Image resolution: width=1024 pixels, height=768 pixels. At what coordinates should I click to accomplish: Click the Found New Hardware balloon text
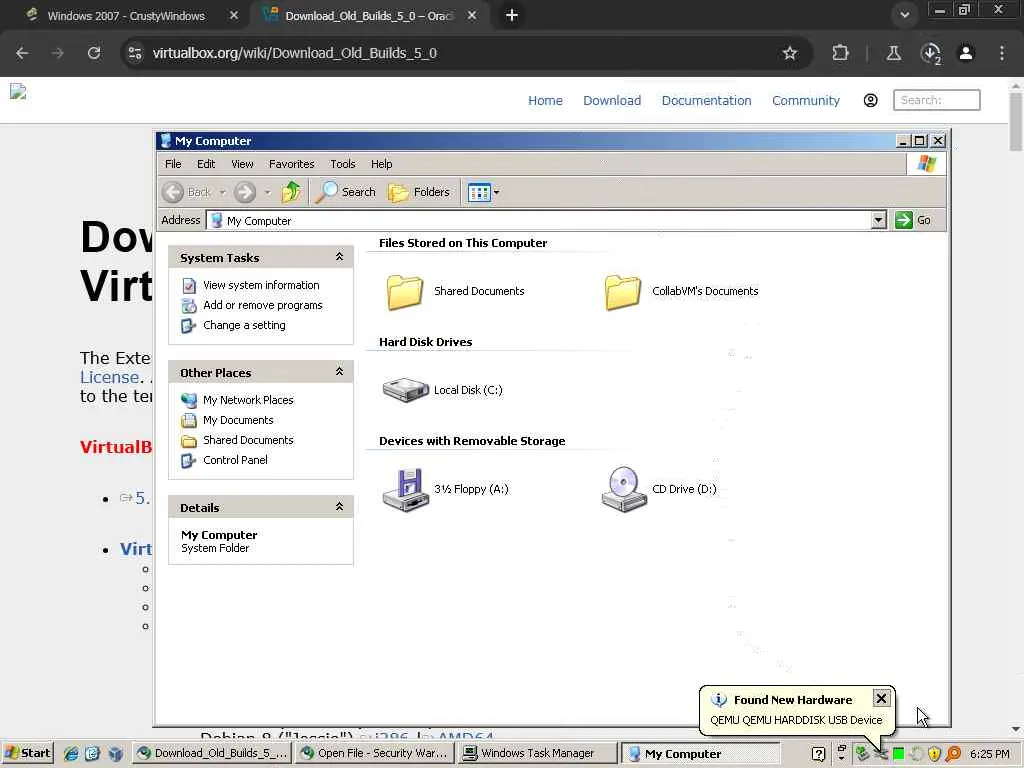(796, 720)
